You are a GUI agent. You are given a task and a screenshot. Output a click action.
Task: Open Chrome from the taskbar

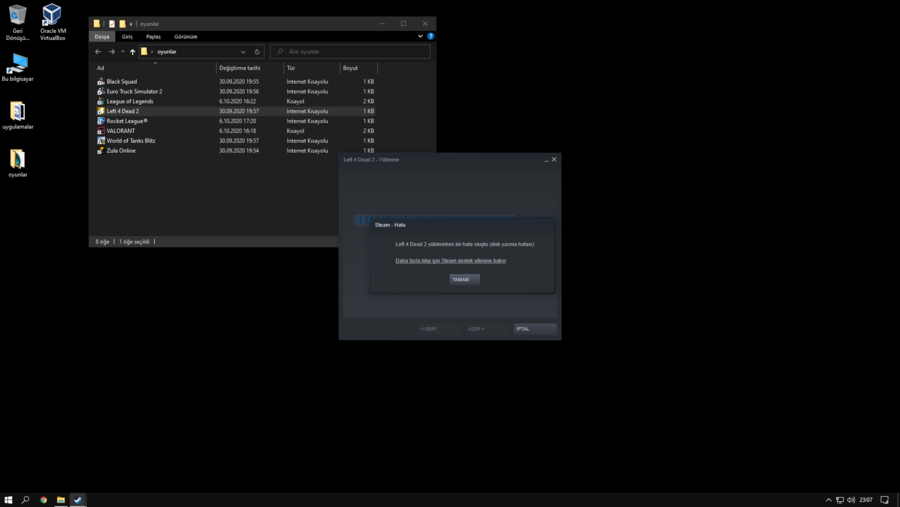pyautogui.click(x=43, y=500)
